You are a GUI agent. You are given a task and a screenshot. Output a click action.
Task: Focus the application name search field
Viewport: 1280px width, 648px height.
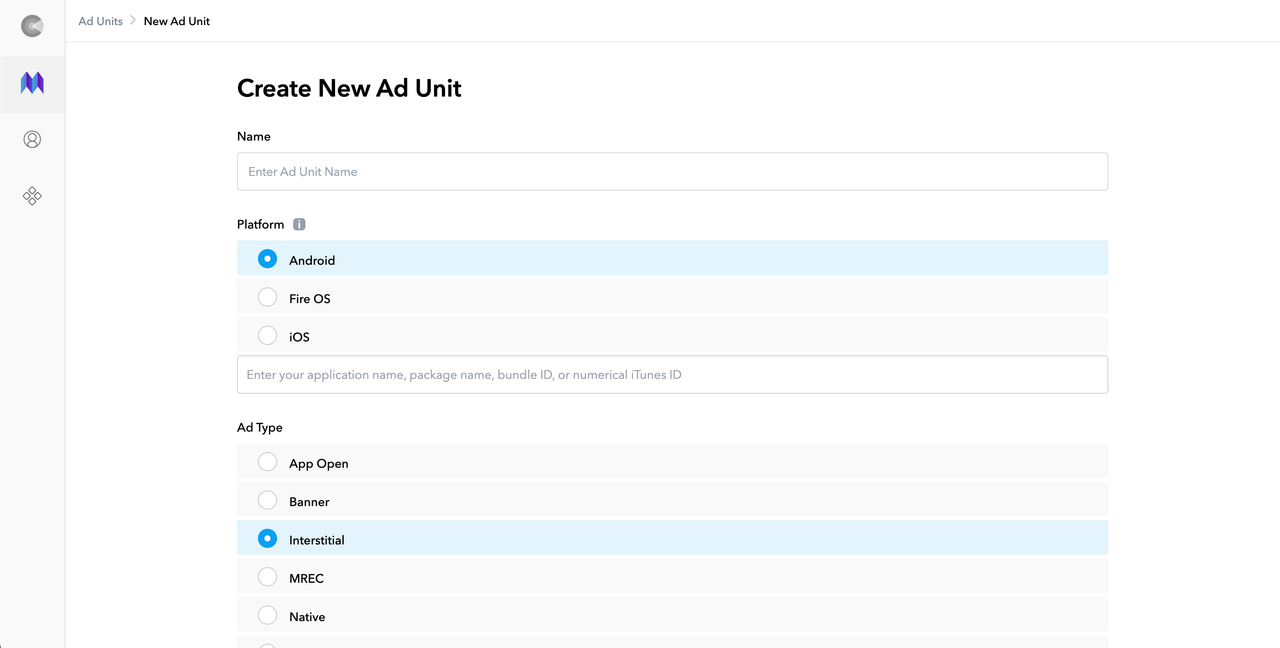click(672, 374)
